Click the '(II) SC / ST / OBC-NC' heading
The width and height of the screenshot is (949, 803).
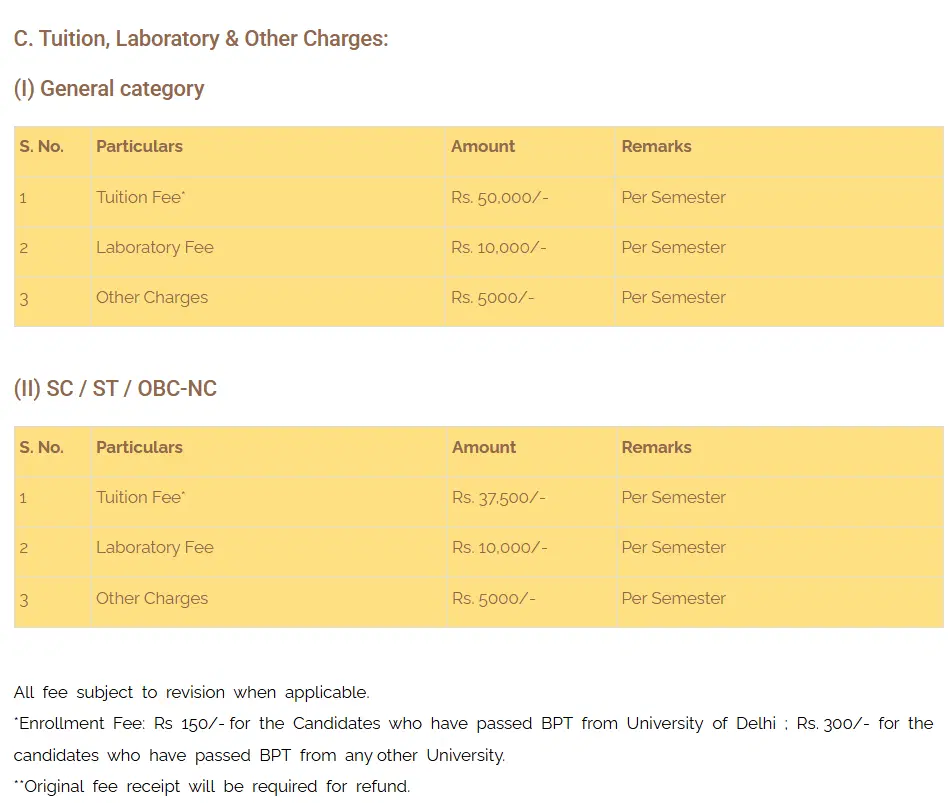pos(115,389)
